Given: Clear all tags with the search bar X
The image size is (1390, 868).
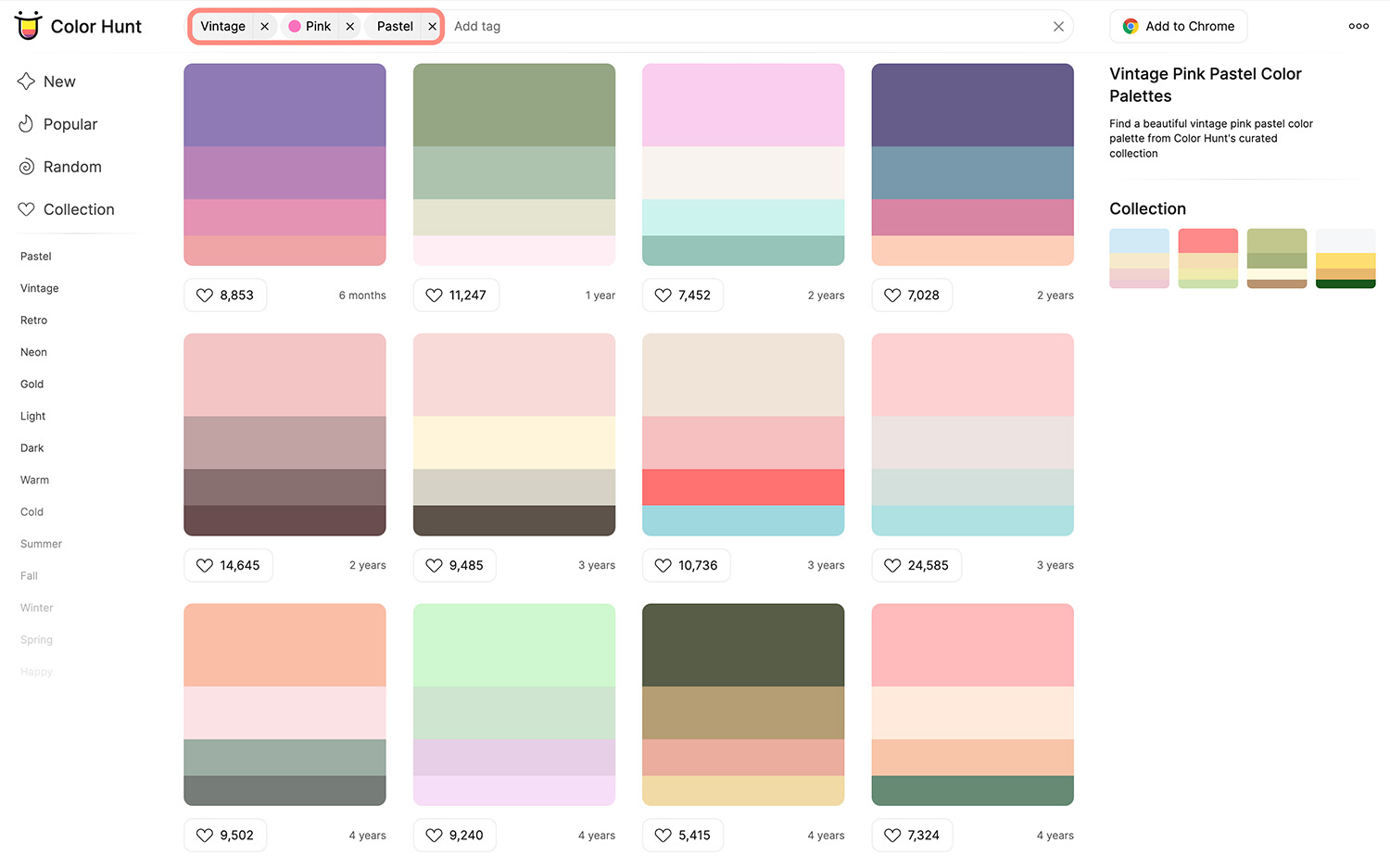Looking at the screenshot, I should pos(1058,26).
